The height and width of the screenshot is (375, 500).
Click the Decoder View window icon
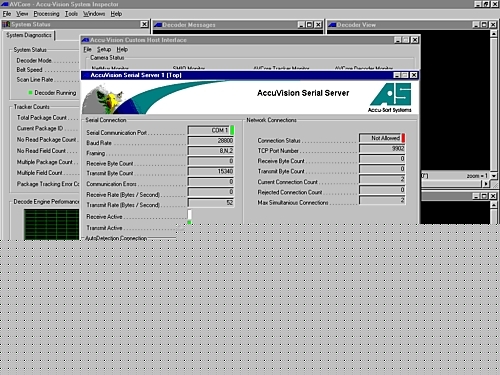332,25
